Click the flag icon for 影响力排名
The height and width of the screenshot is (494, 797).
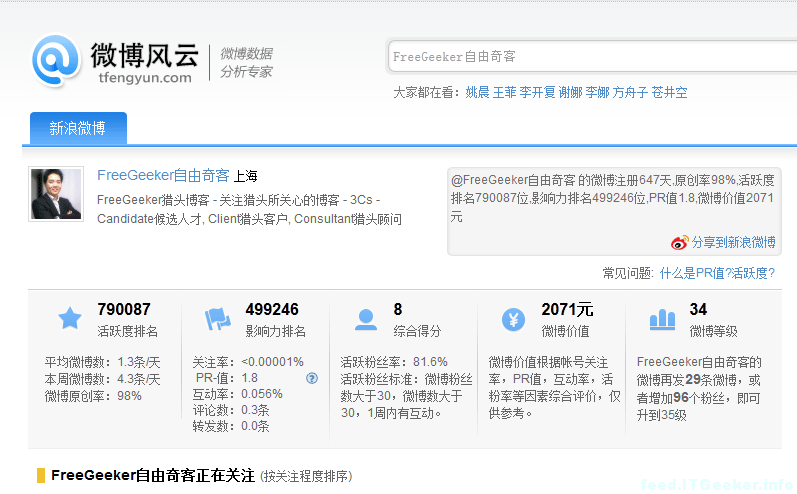(x=218, y=319)
